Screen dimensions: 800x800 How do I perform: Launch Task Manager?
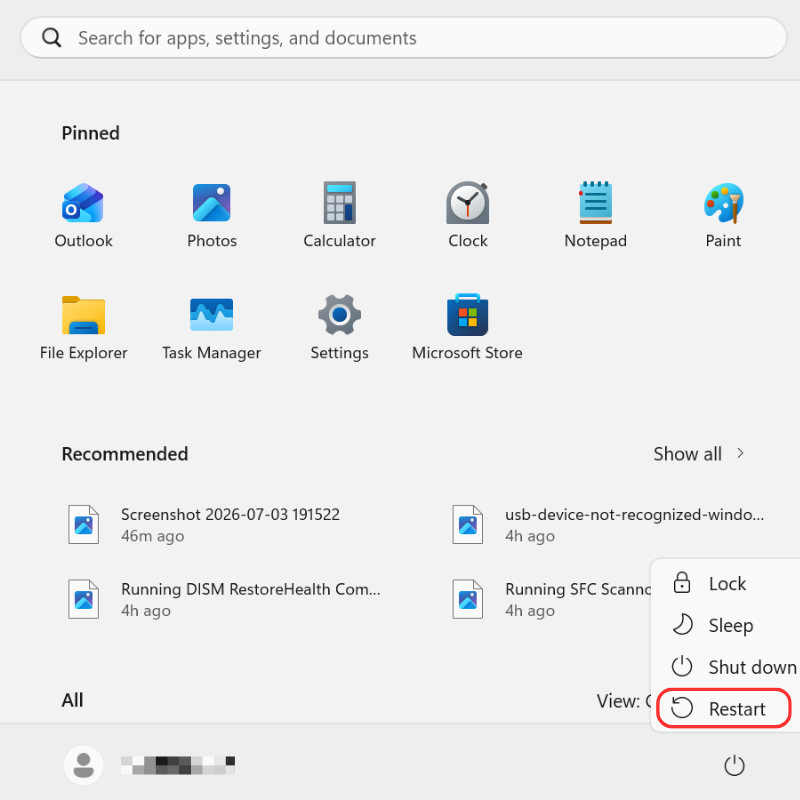[212, 328]
